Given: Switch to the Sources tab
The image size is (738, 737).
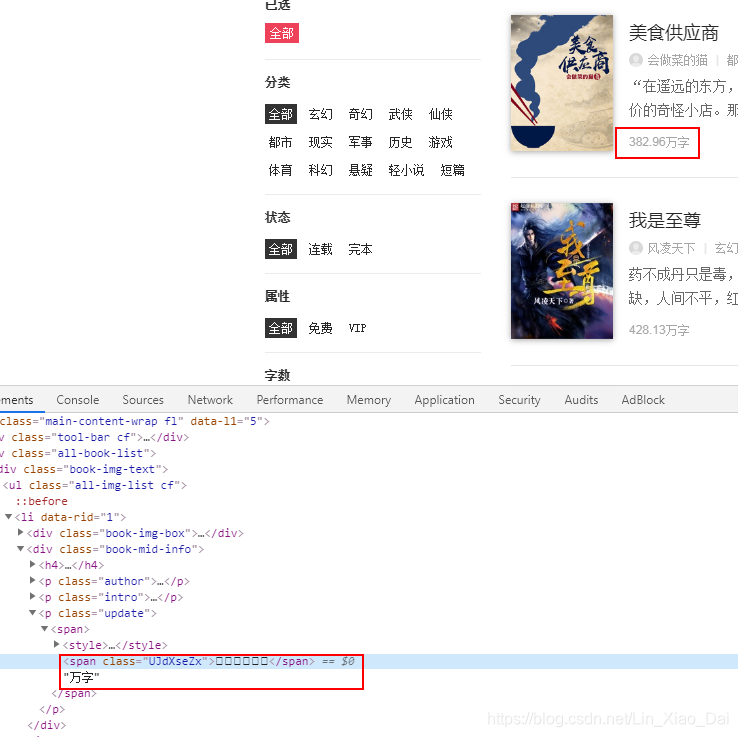Looking at the screenshot, I should tap(143, 400).
